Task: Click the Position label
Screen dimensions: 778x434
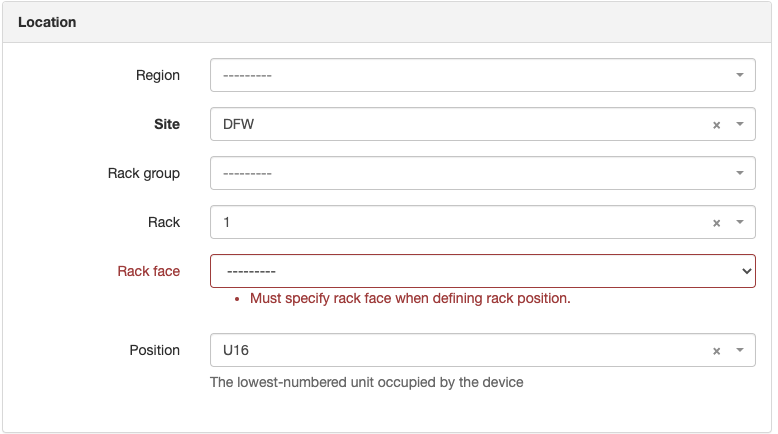Action: click(154, 350)
